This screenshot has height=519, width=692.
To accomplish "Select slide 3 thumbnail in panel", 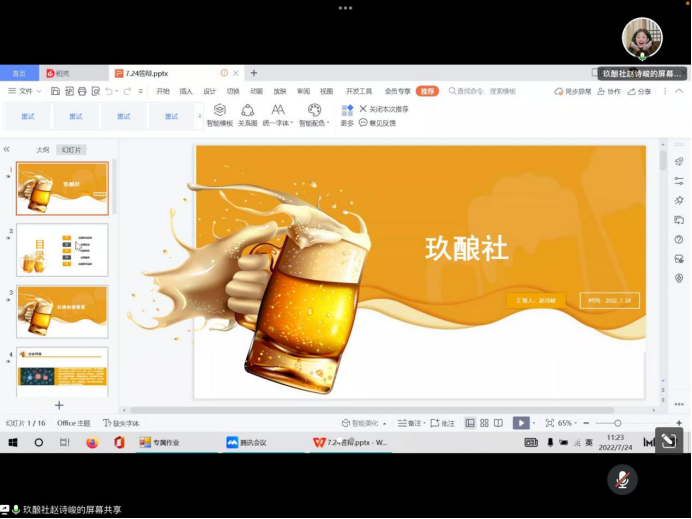I will pos(62,312).
